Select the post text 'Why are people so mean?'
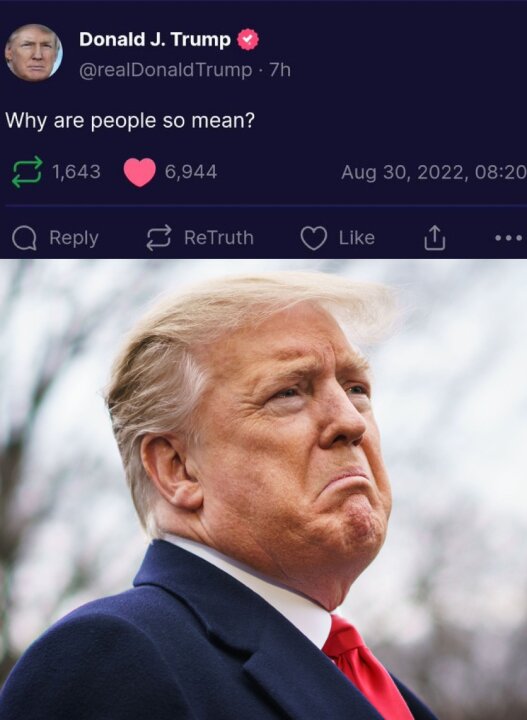Screen dimensions: 527x720 [x=130, y=121]
